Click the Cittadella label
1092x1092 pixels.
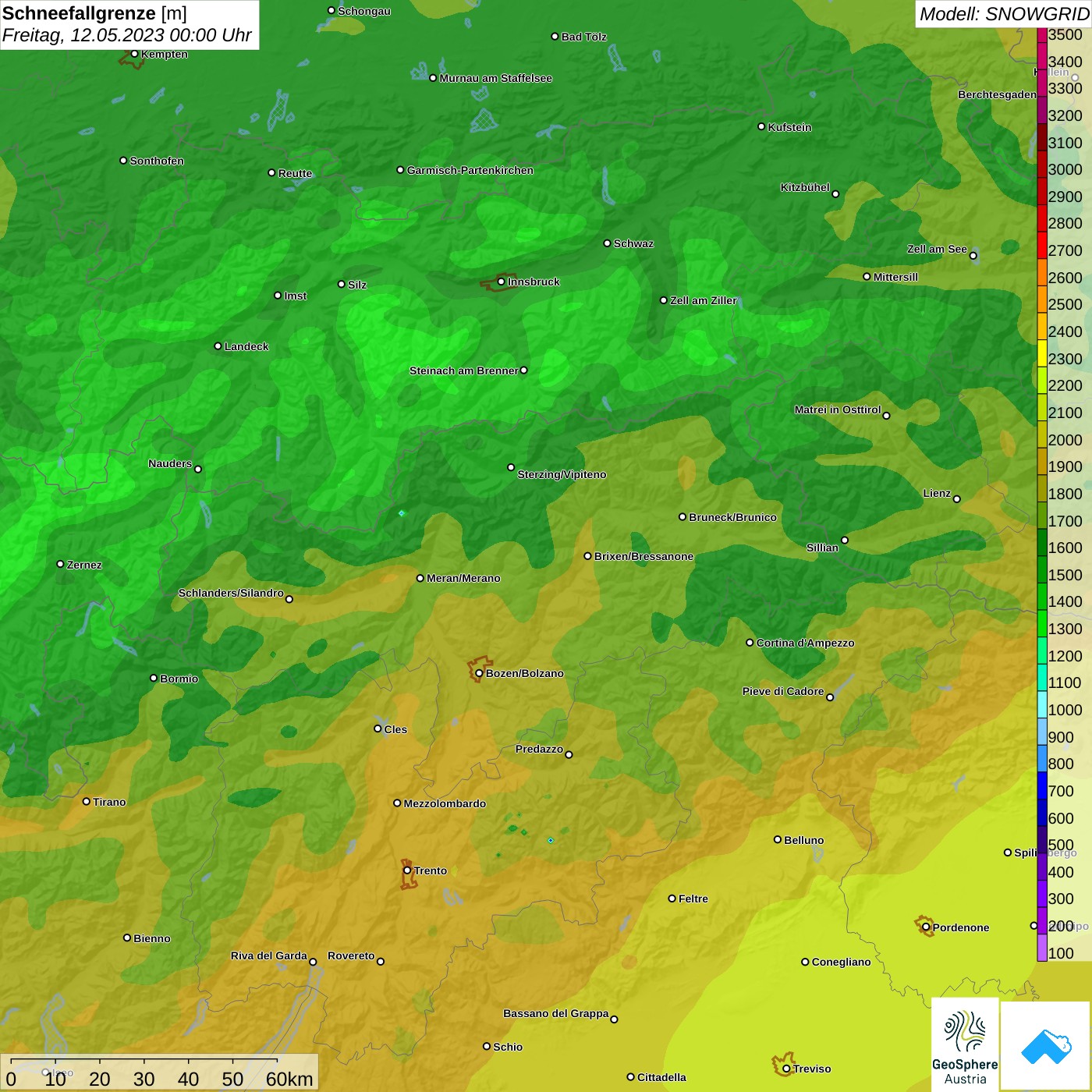coord(661,1077)
